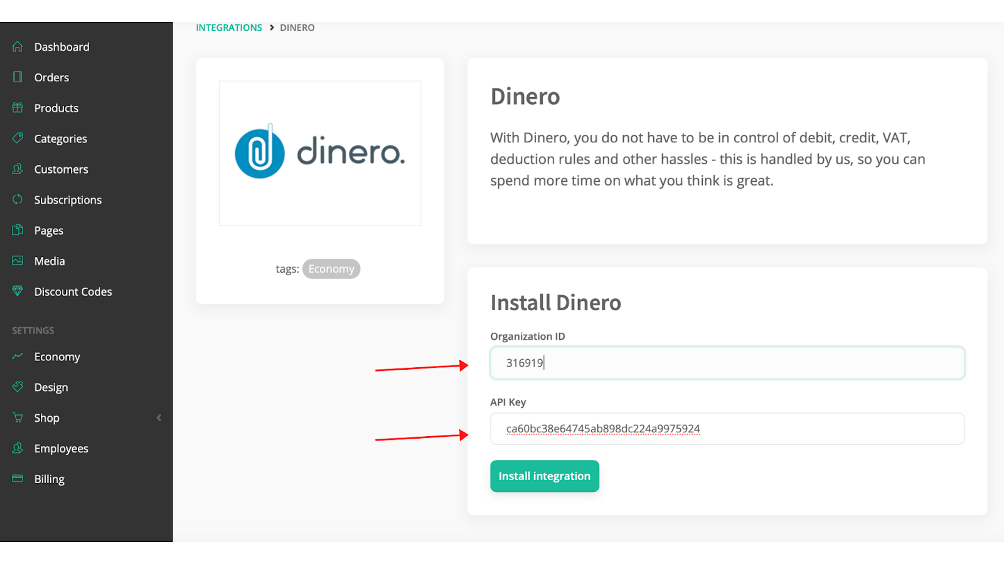Image resolution: width=1004 pixels, height=564 pixels.
Task: Click the Dinero logo image
Action: 320,153
